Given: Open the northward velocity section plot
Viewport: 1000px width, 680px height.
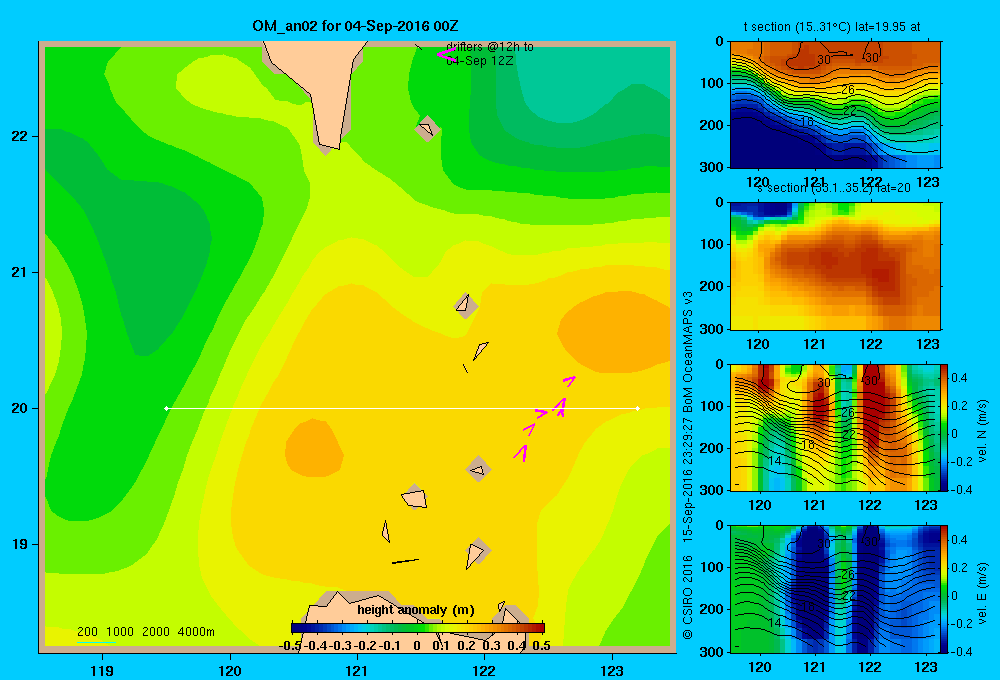Looking at the screenshot, I should tap(835, 427).
